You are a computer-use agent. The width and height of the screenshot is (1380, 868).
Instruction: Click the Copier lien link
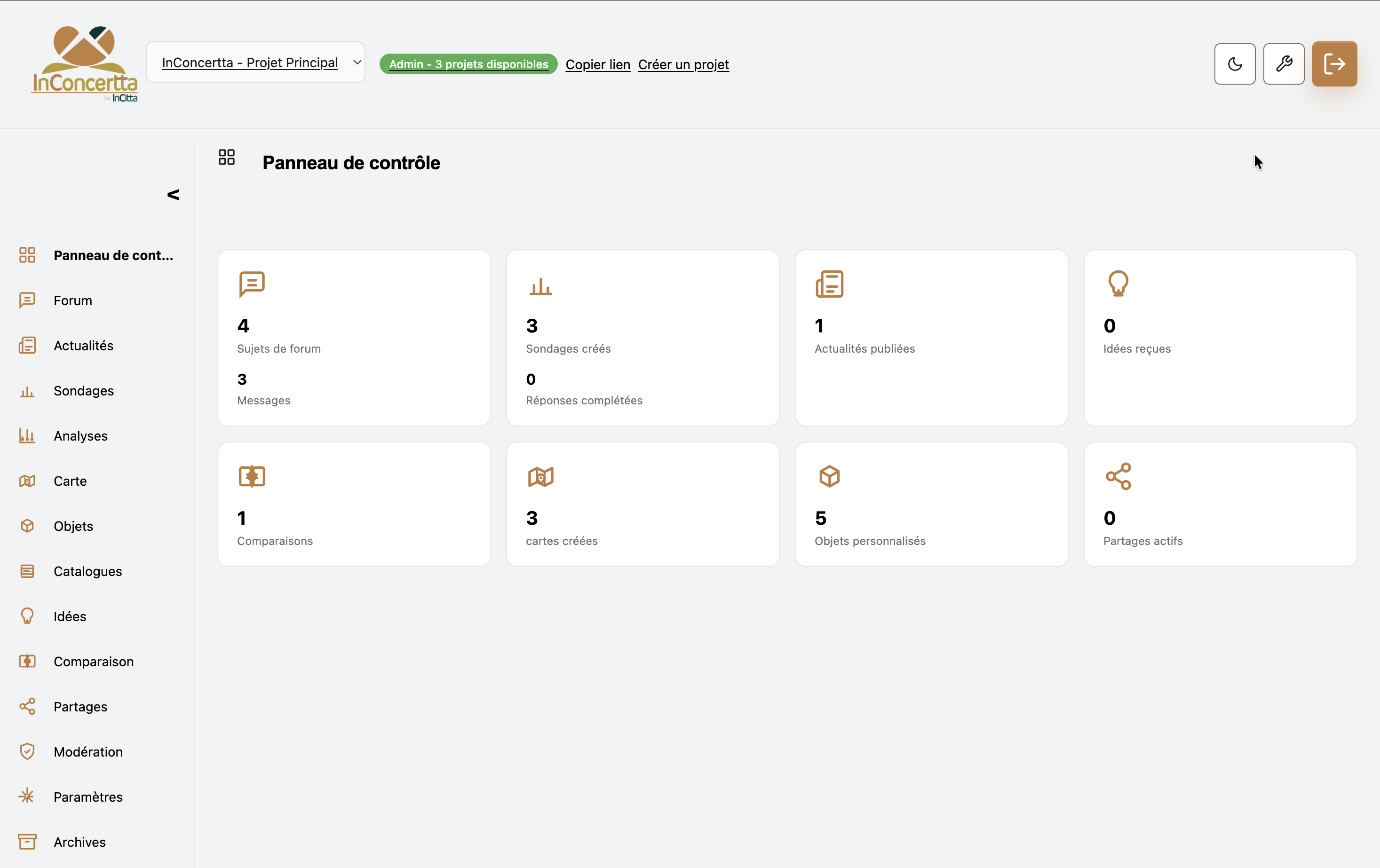click(x=598, y=64)
